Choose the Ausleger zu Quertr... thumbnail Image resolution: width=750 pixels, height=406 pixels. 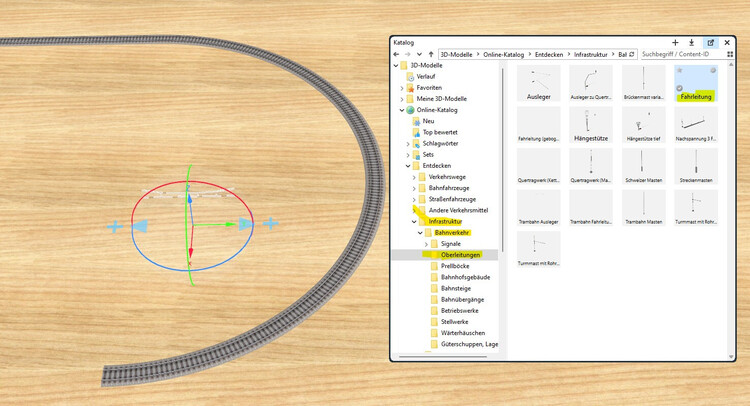pyautogui.click(x=591, y=83)
